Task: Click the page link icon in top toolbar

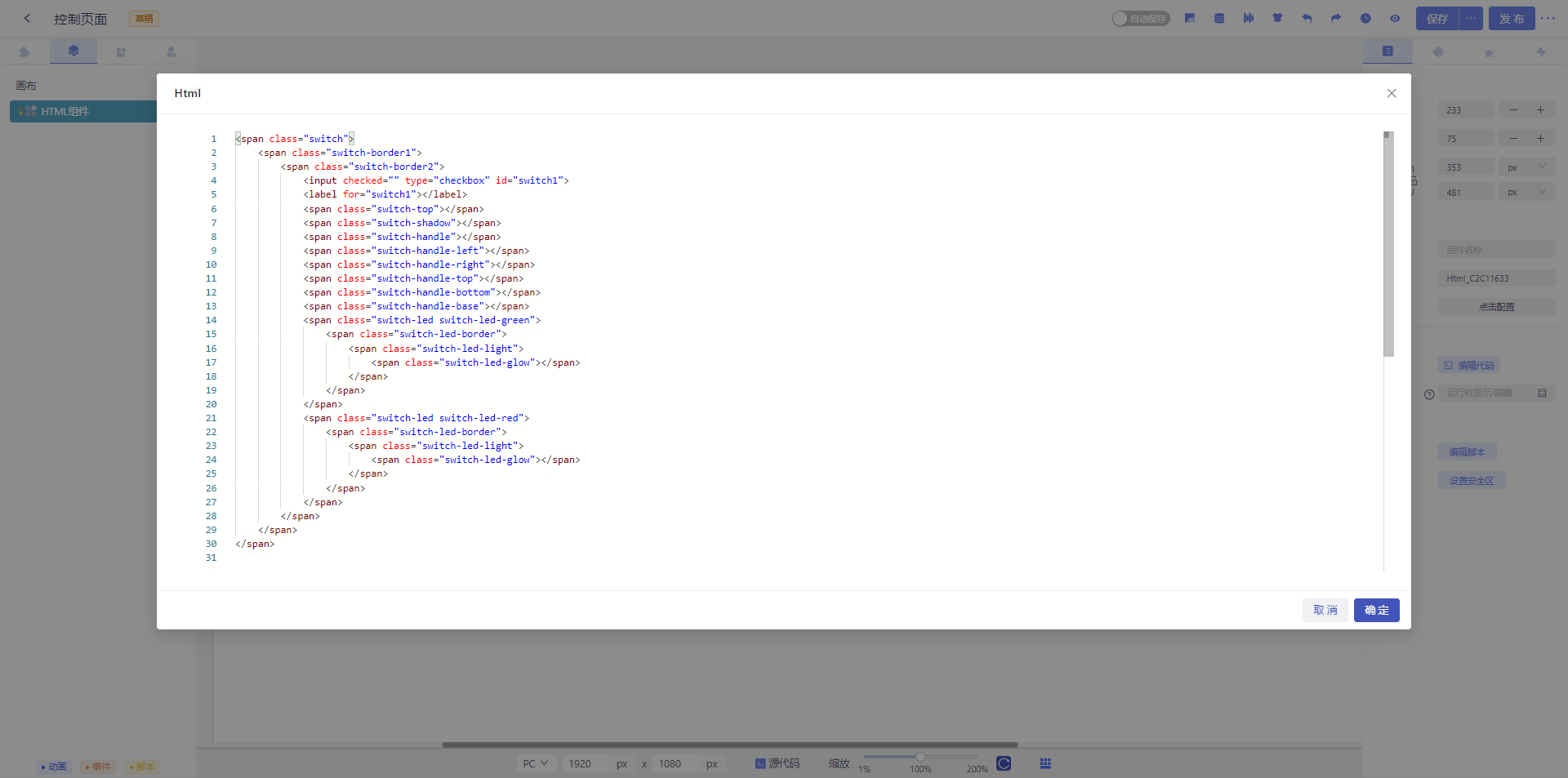Action: click(x=1190, y=18)
